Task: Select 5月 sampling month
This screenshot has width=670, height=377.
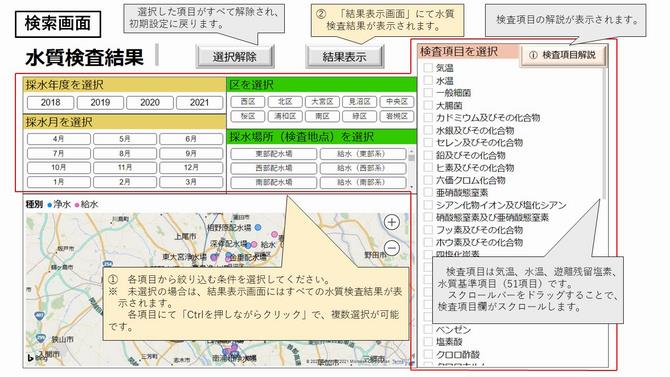Action: (125, 139)
